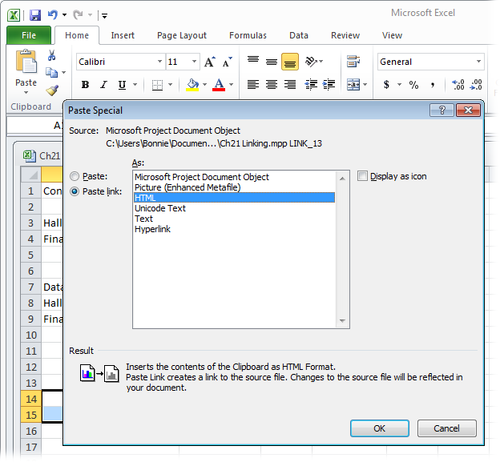Click Middle Align icon
The height and width of the screenshot is (462, 500).
[x=271, y=62]
